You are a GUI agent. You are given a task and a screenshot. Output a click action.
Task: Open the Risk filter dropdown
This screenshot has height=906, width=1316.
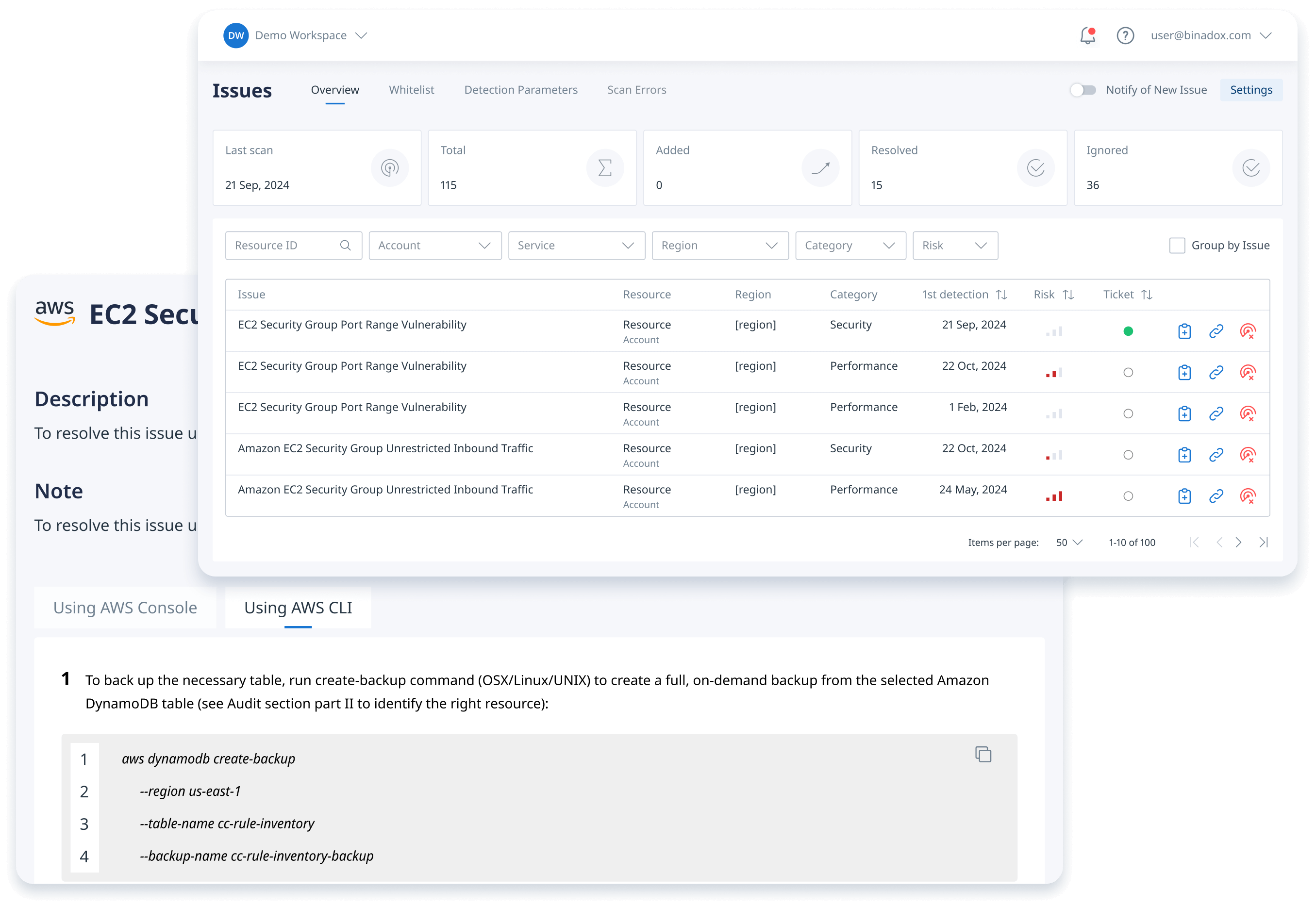955,246
